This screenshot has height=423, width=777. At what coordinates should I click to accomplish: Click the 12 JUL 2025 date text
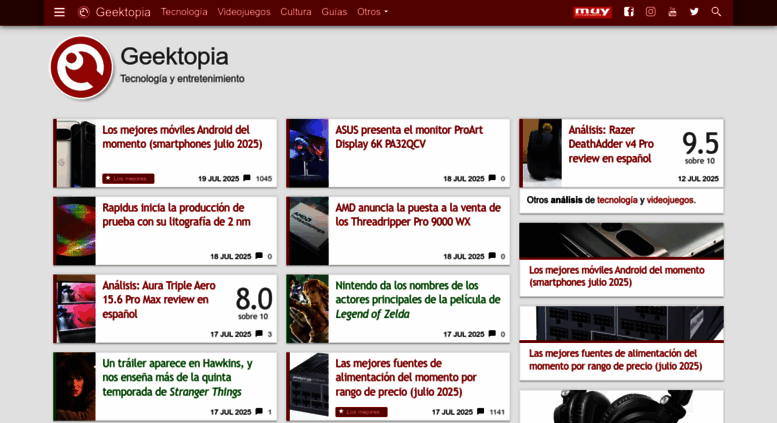coord(698,179)
